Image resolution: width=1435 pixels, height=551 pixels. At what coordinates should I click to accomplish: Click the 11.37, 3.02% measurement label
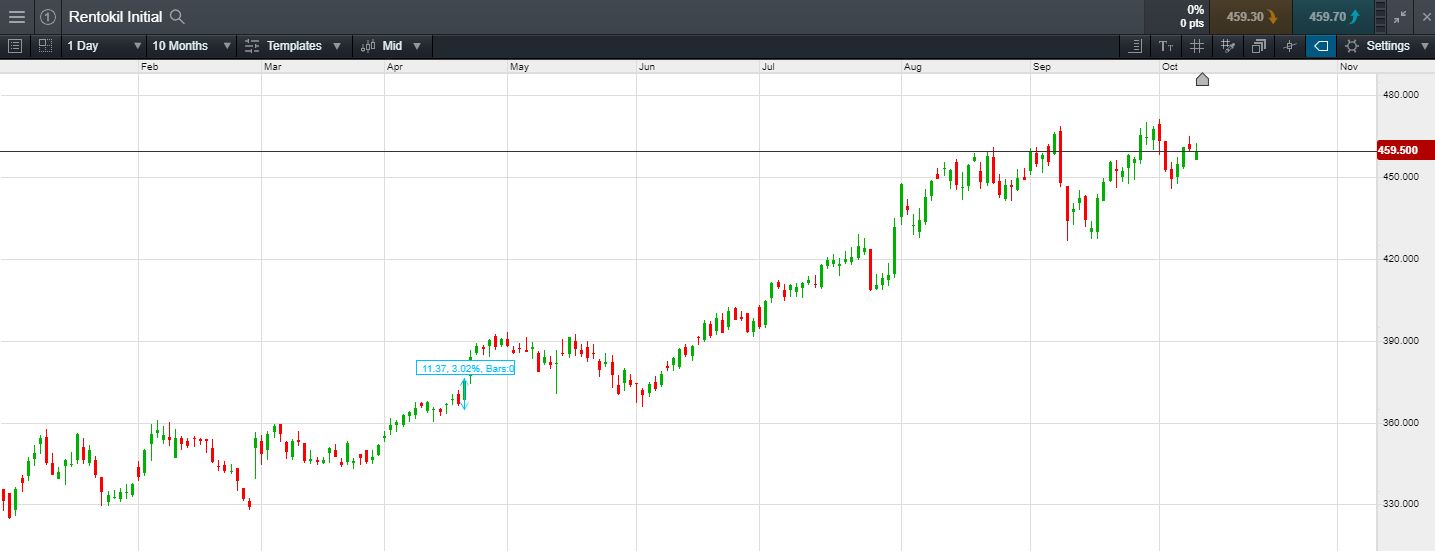465,369
